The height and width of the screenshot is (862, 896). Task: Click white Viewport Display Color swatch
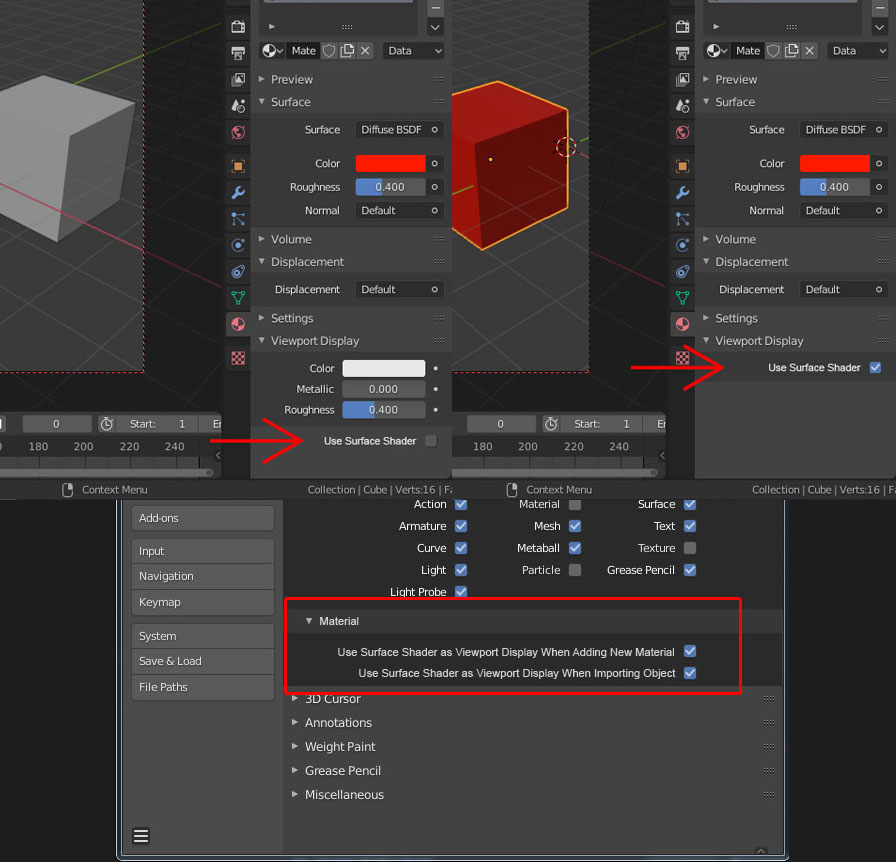383,368
